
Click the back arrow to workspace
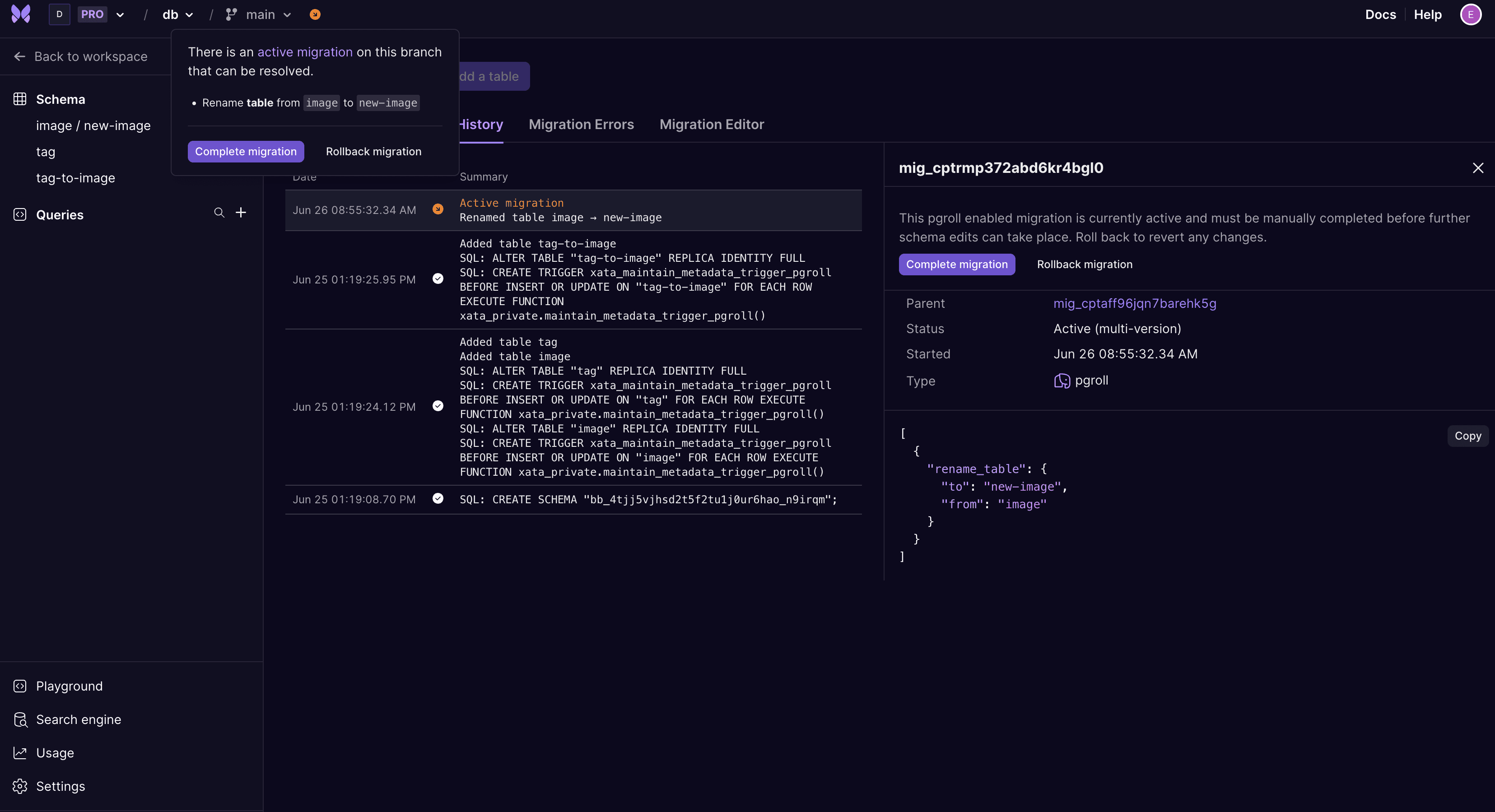[20, 56]
